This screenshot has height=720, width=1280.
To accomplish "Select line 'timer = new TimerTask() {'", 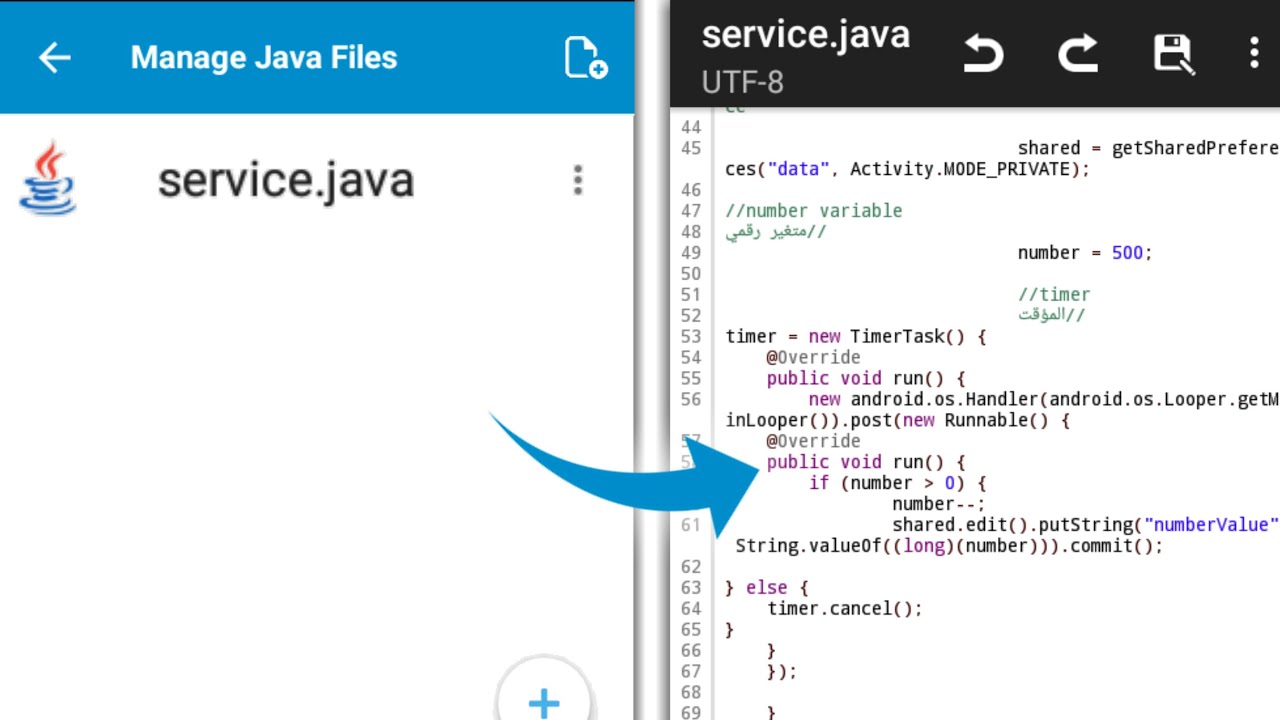I will tap(856, 337).
